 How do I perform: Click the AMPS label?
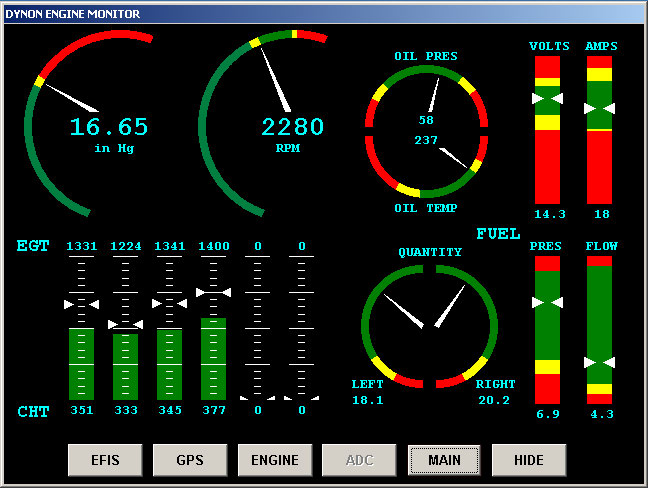tap(601, 46)
